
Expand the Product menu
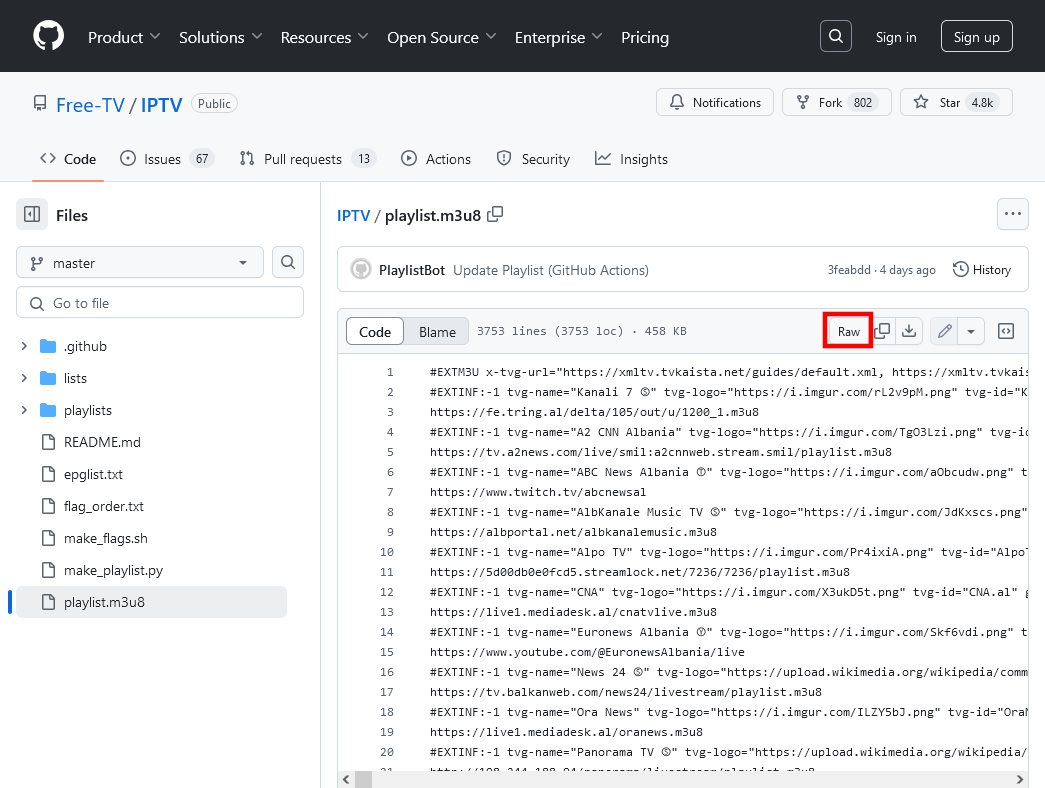point(124,37)
